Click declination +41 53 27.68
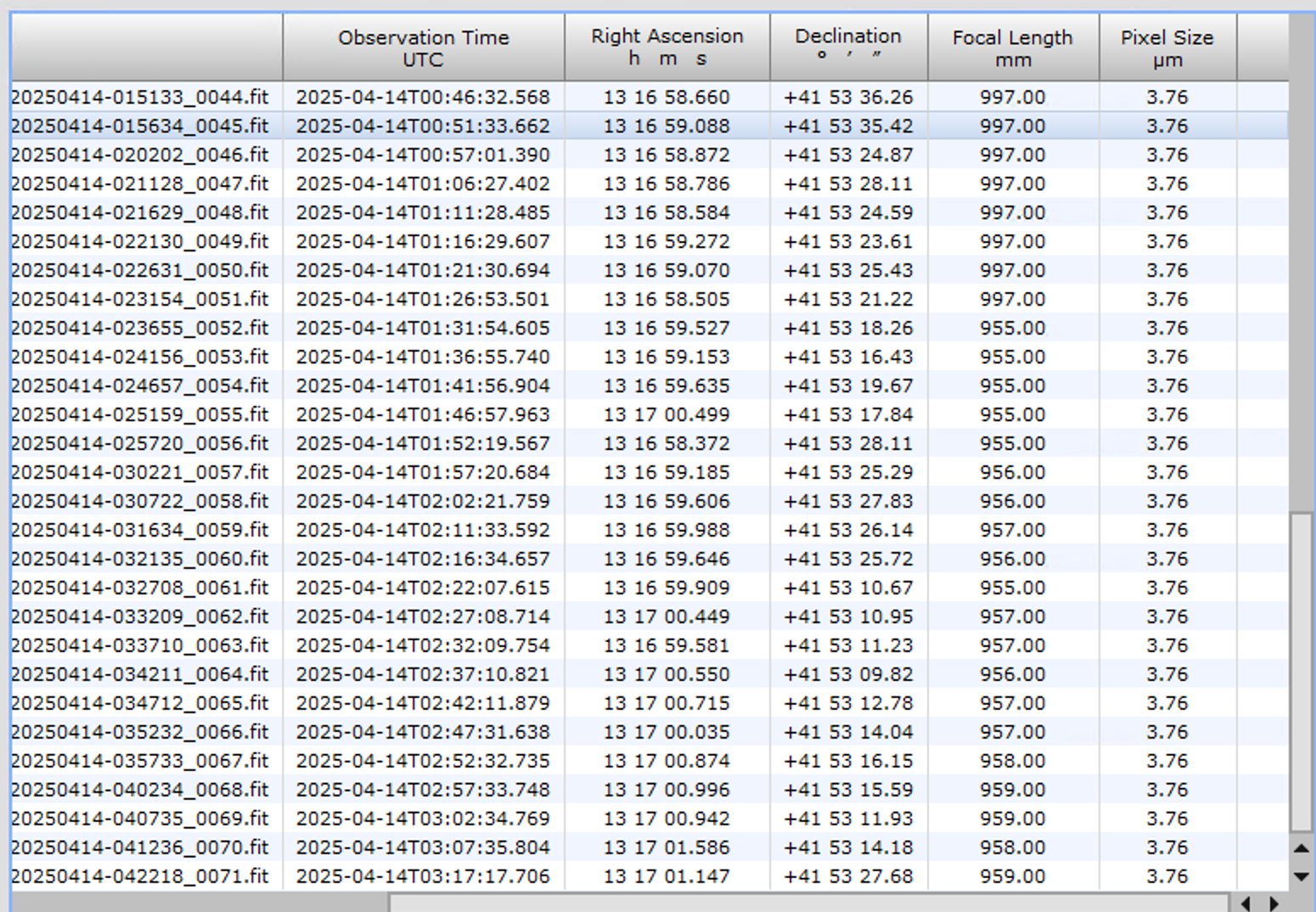Image resolution: width=1316 pixels, height=912 pixels. [848, 876]
